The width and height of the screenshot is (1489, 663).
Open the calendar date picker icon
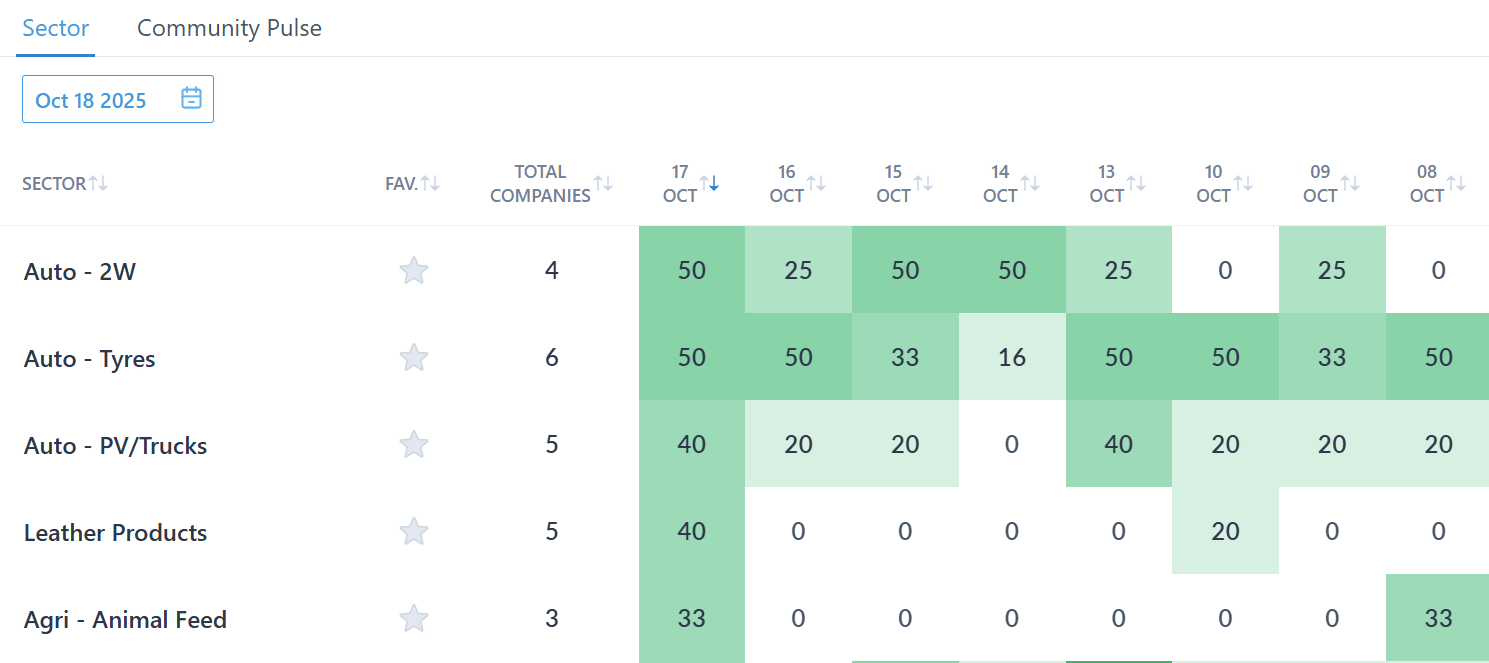coord(191,98)
